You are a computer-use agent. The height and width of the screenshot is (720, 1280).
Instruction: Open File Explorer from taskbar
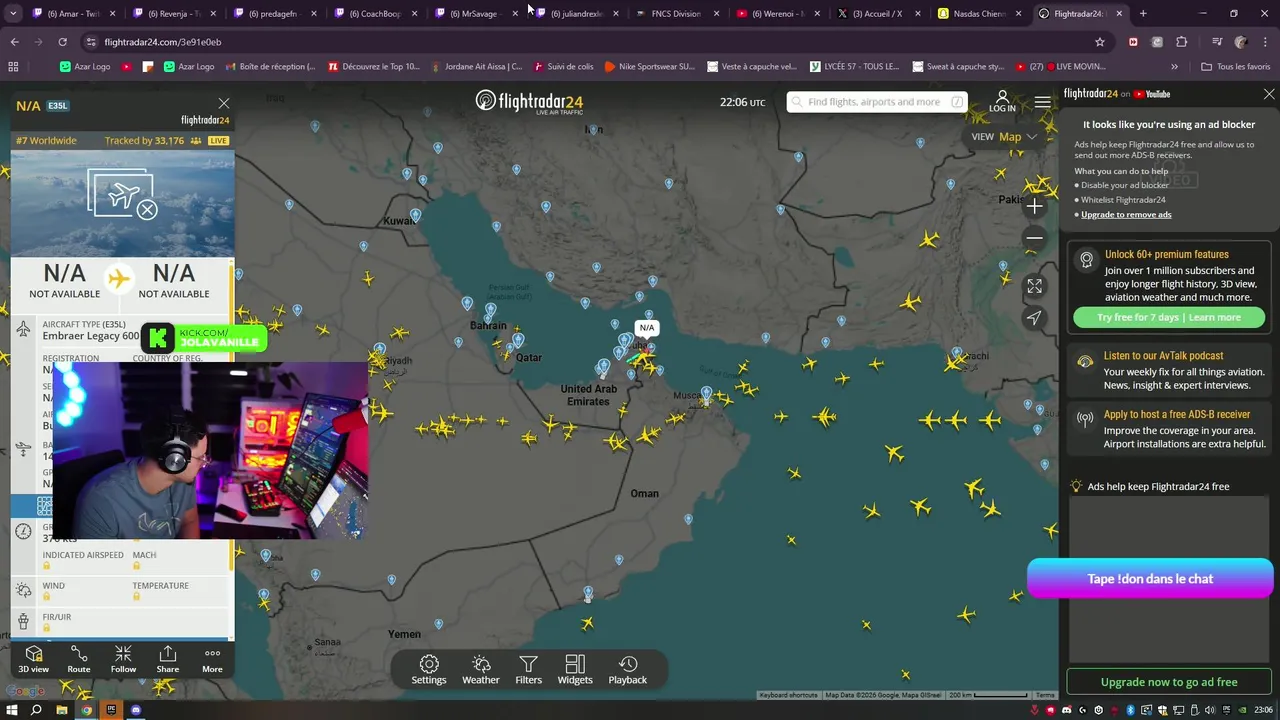(x=62, y=710)
